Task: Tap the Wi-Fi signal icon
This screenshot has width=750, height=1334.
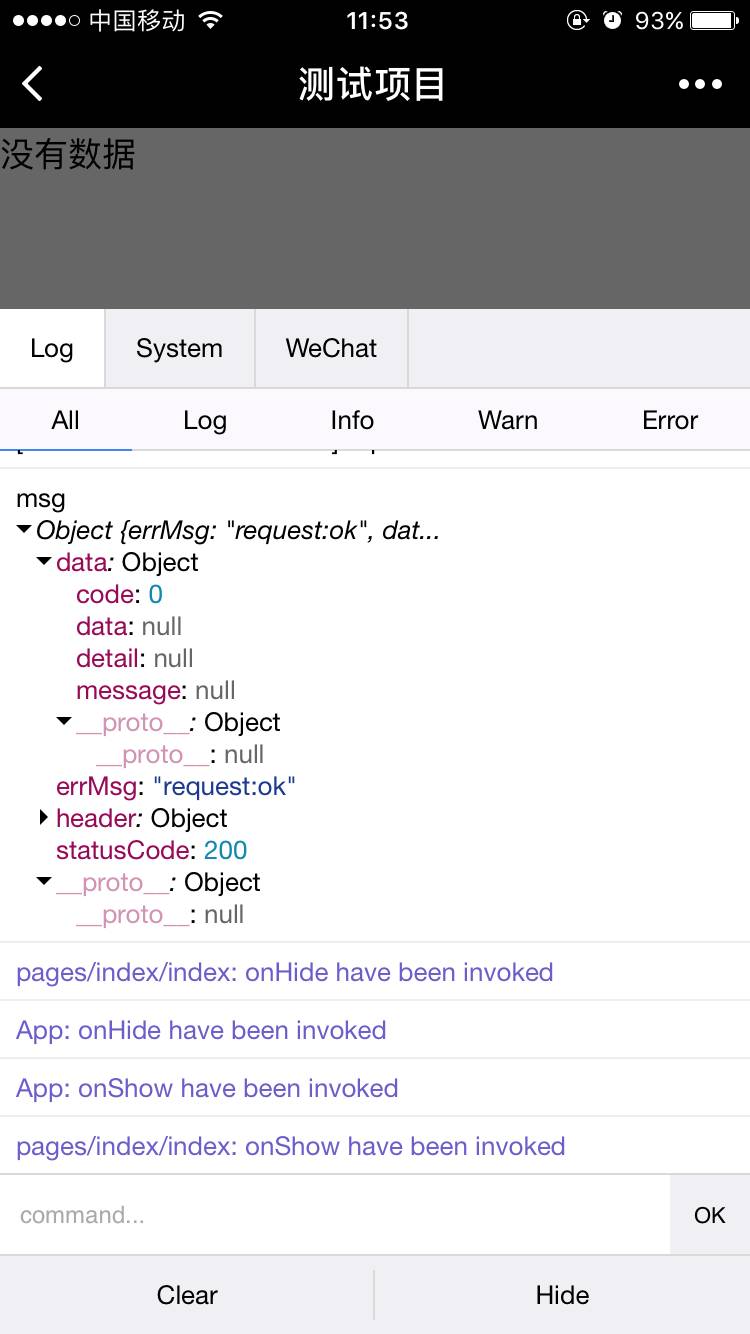Action: [x=210, y=21]
